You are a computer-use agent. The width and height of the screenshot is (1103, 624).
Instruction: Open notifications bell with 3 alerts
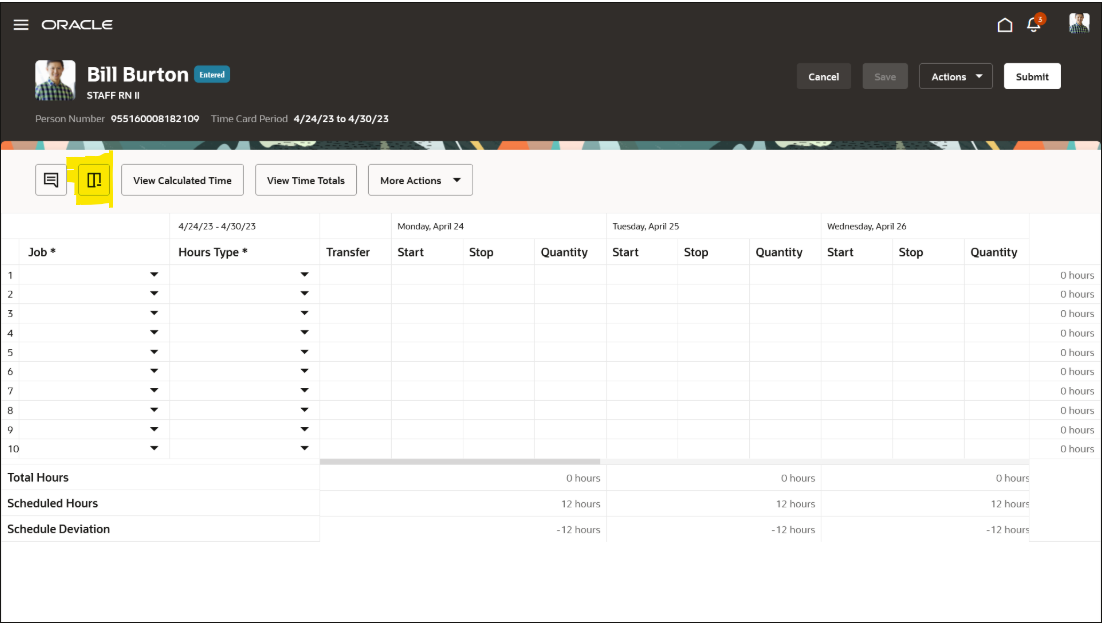tap(1033, 24)
